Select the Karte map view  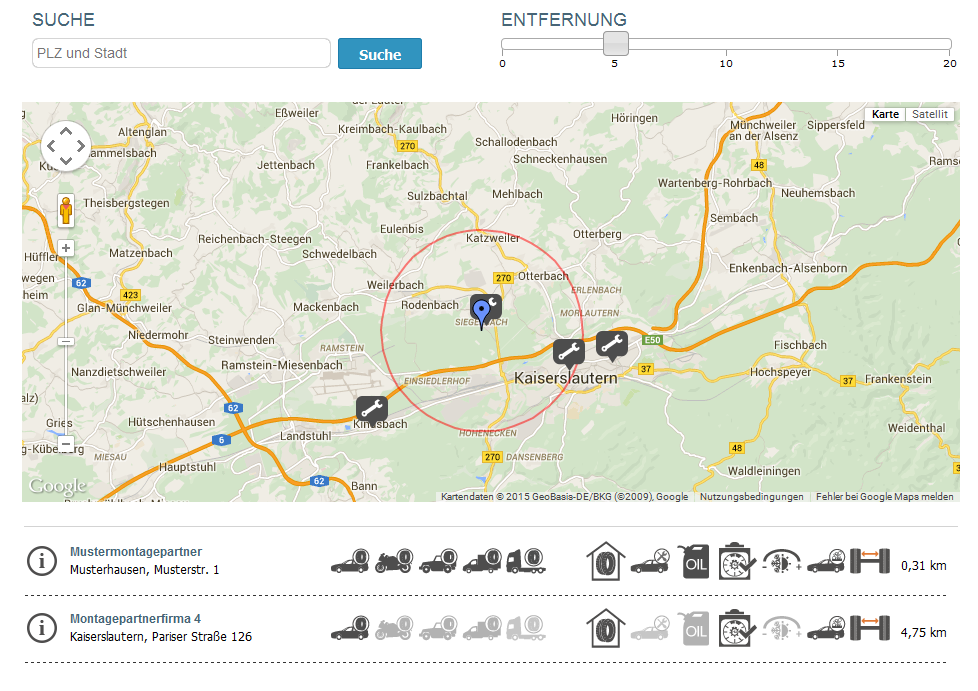[x=885, y=114]
